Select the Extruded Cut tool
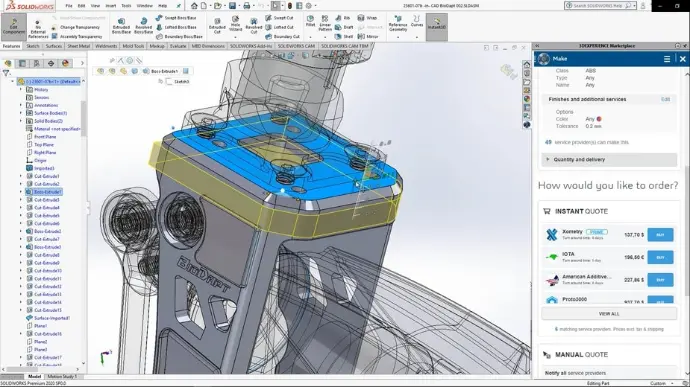 tap(217, 26)
